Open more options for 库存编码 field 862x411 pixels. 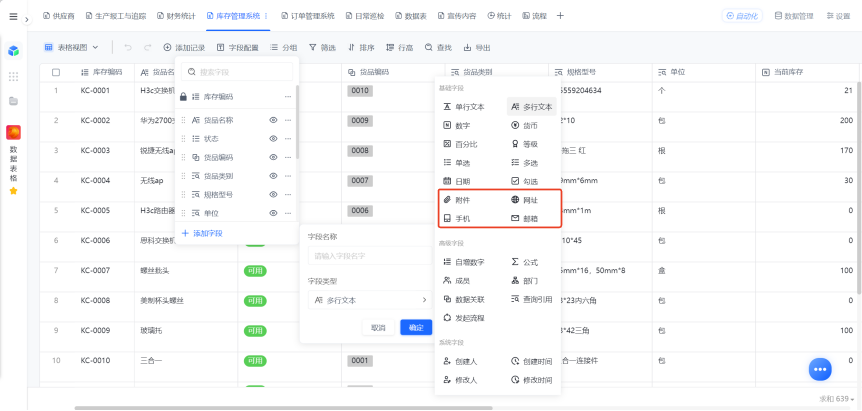288,97
